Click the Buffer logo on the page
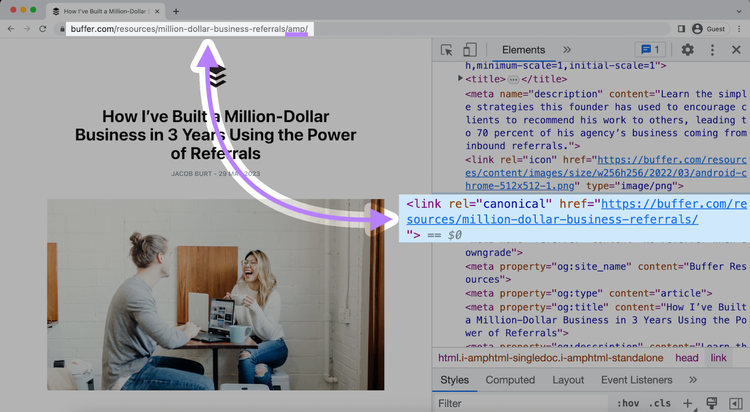This screenshot has height=412, width=750. 217,76
